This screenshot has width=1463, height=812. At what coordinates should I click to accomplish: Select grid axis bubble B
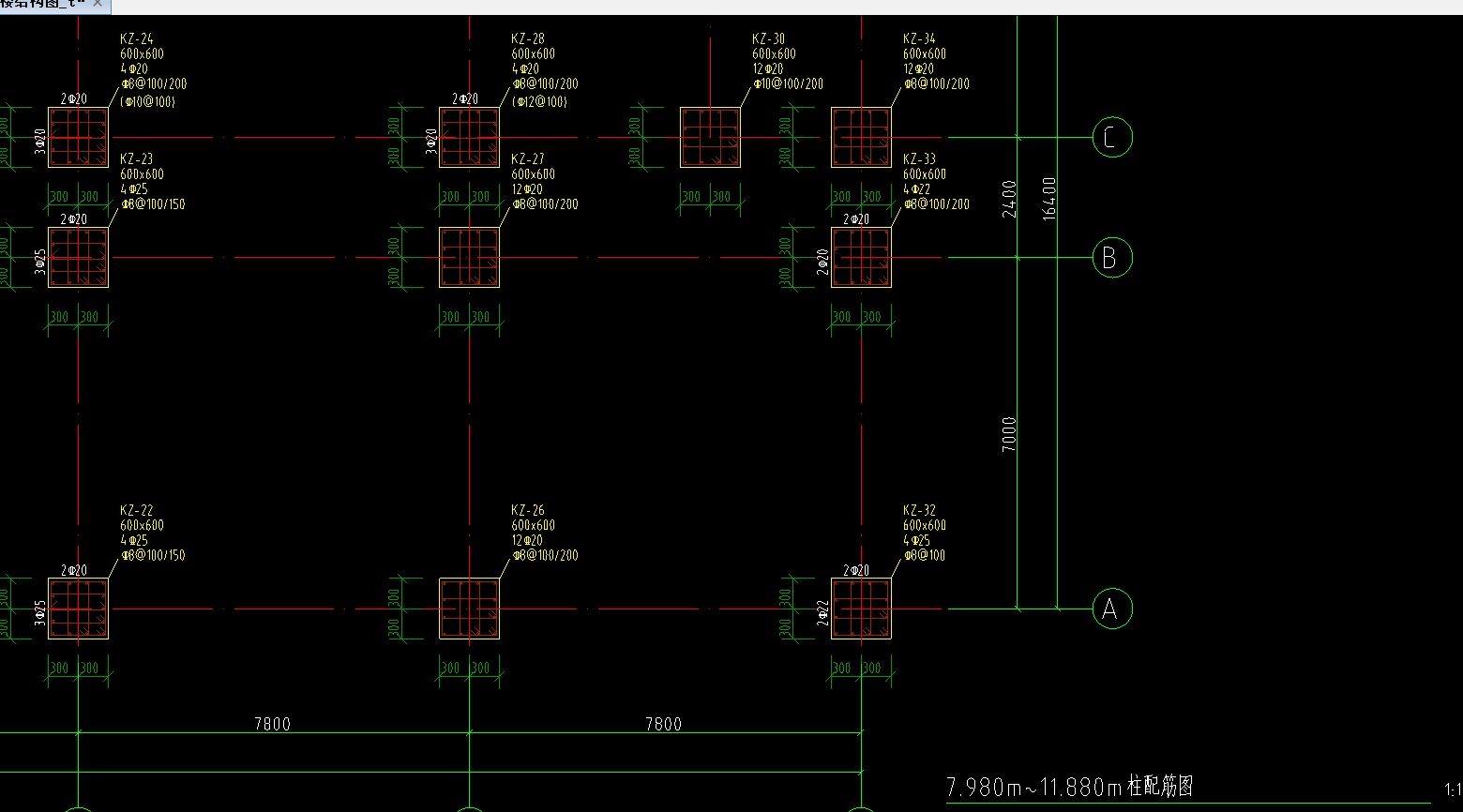[x=1112, y=258]
